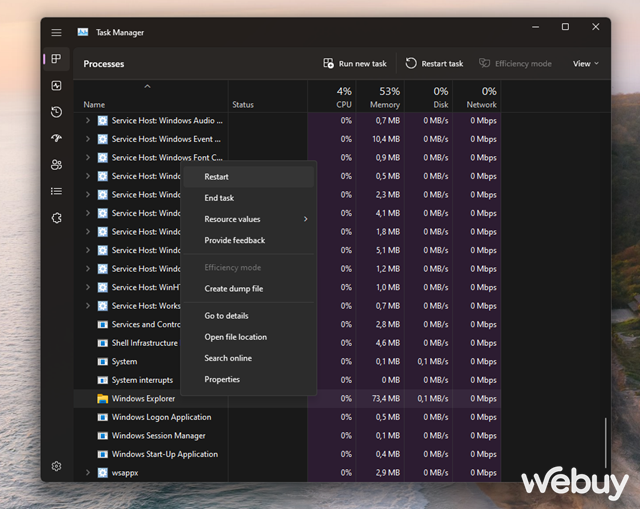Open the Performance page in sidebar
This screenshot has width=640, height=509.
pos(56,85)
